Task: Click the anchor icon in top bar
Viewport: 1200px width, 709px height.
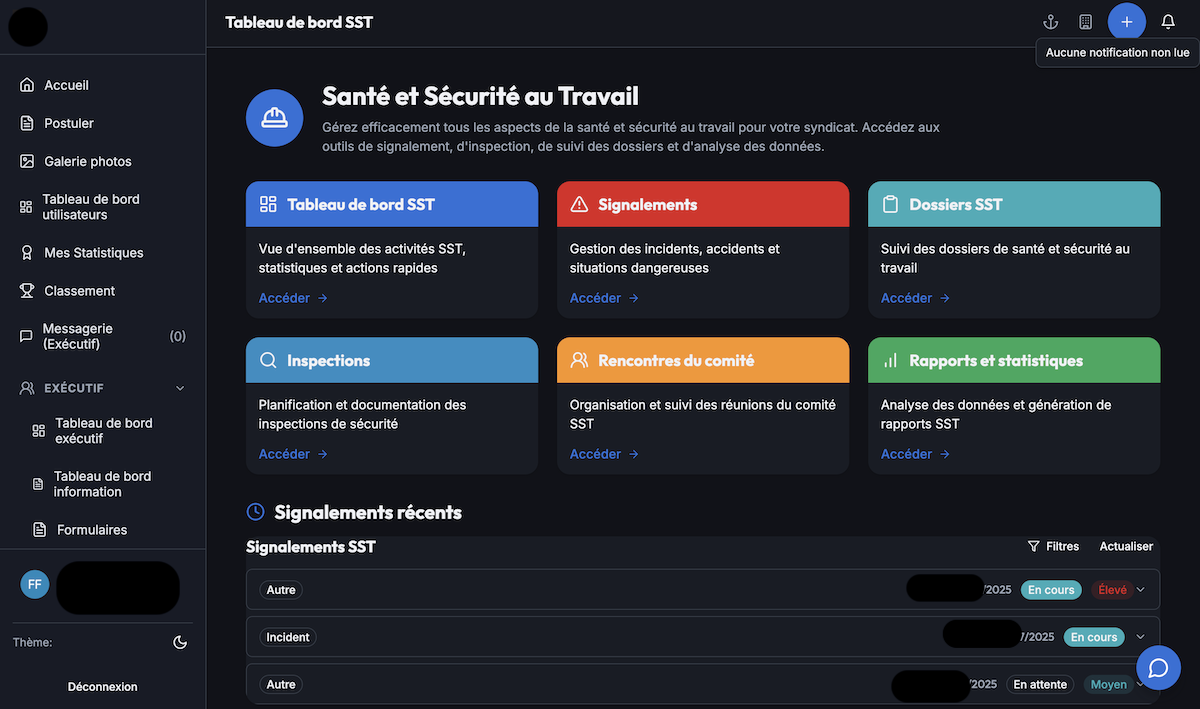Action: (x=1050, y=22)
